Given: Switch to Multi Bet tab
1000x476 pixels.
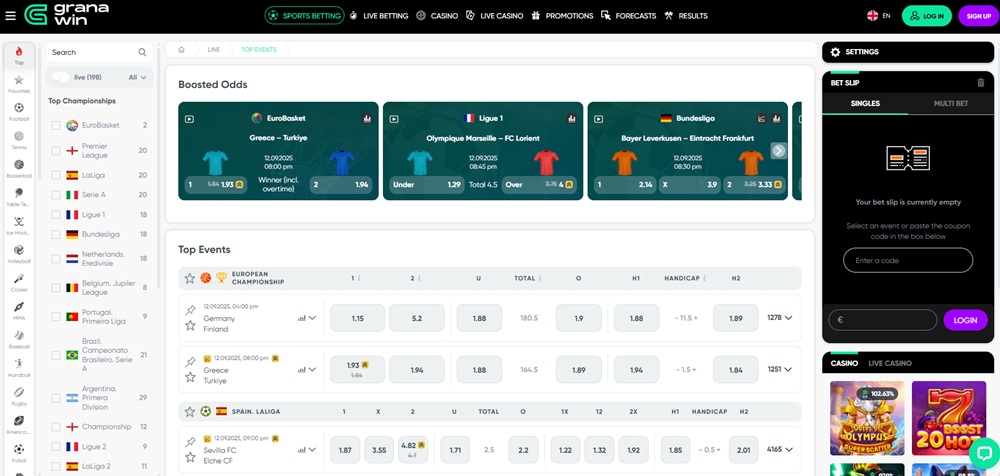Looking at the screenshot, I should click(951, 103).
